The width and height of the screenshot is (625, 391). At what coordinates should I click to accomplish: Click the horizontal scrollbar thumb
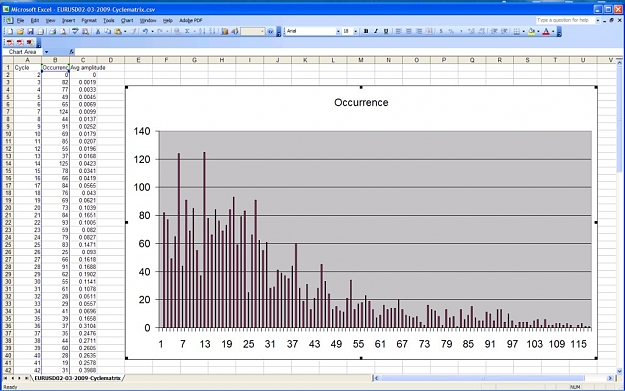483,378
